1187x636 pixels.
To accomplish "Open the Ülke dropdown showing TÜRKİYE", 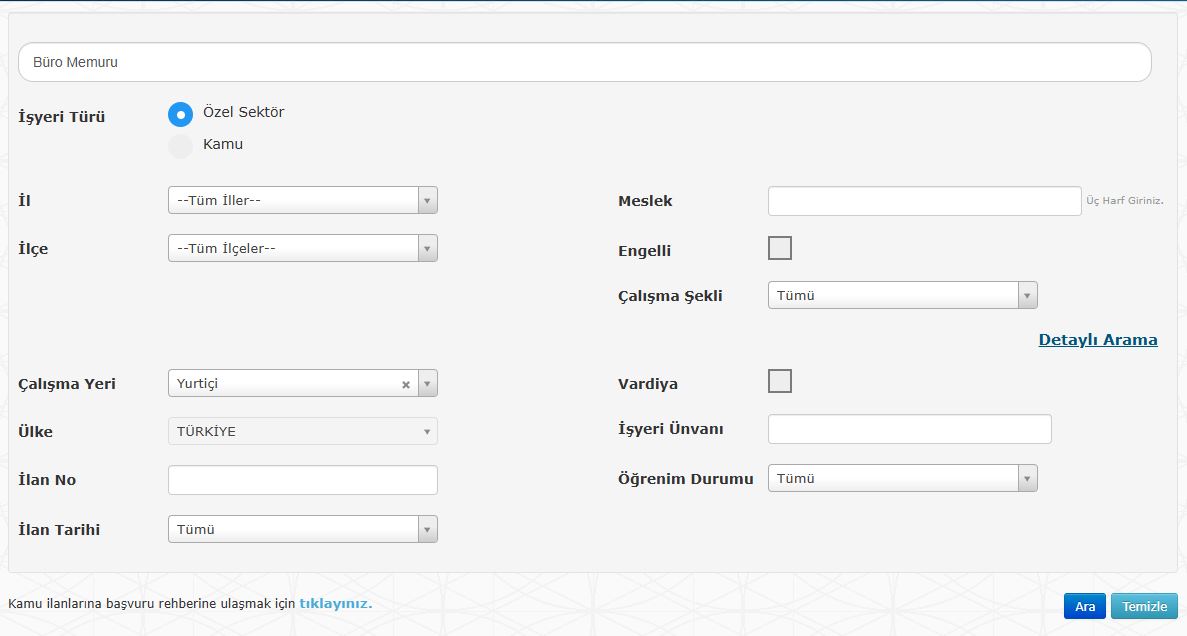I will point(302,432).
